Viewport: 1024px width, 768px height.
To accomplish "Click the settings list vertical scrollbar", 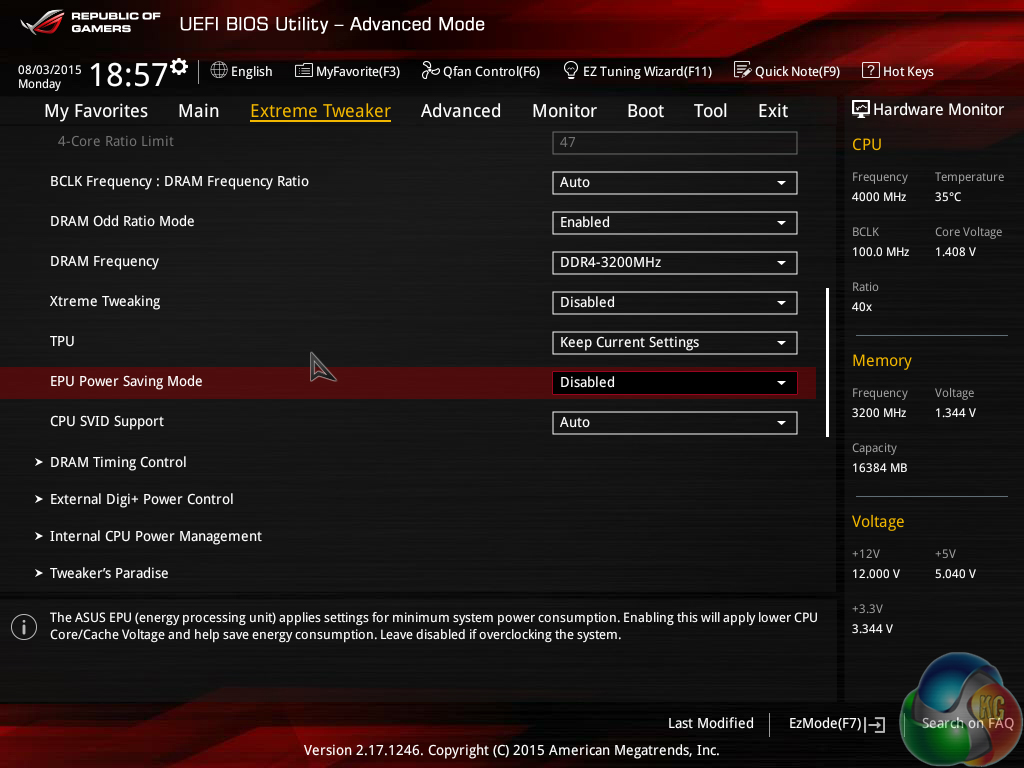I will (827, 362).
